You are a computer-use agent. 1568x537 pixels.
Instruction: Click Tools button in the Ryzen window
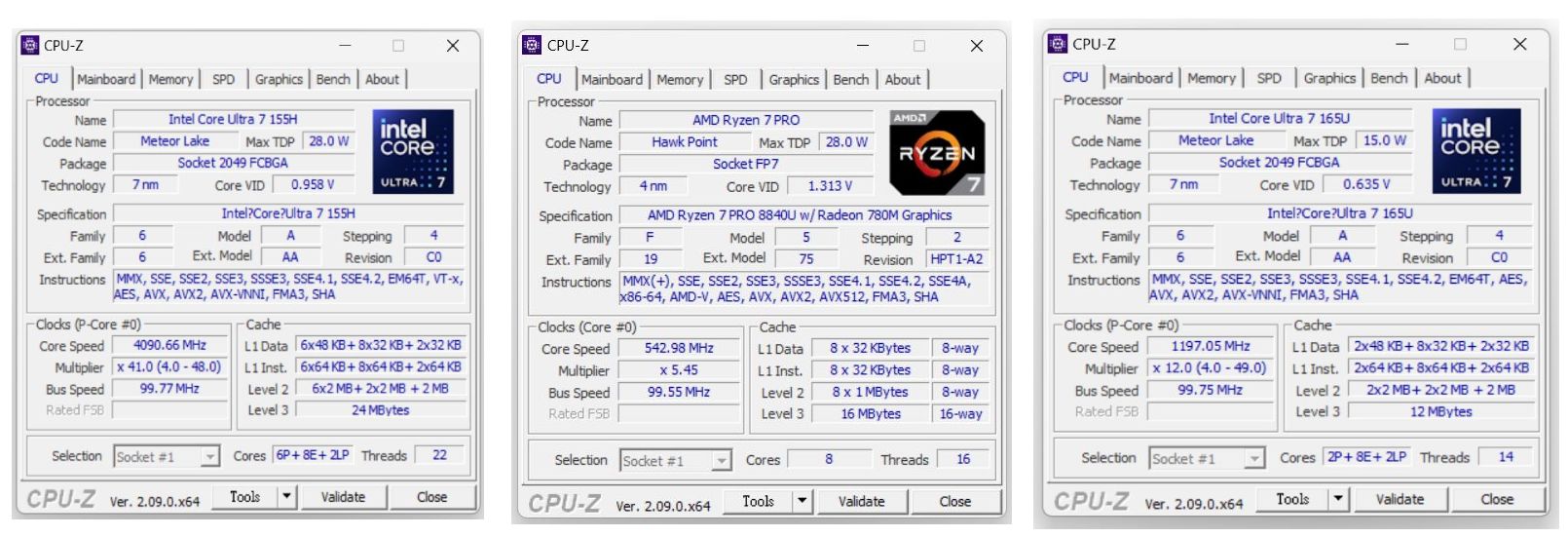click(758, 501)
